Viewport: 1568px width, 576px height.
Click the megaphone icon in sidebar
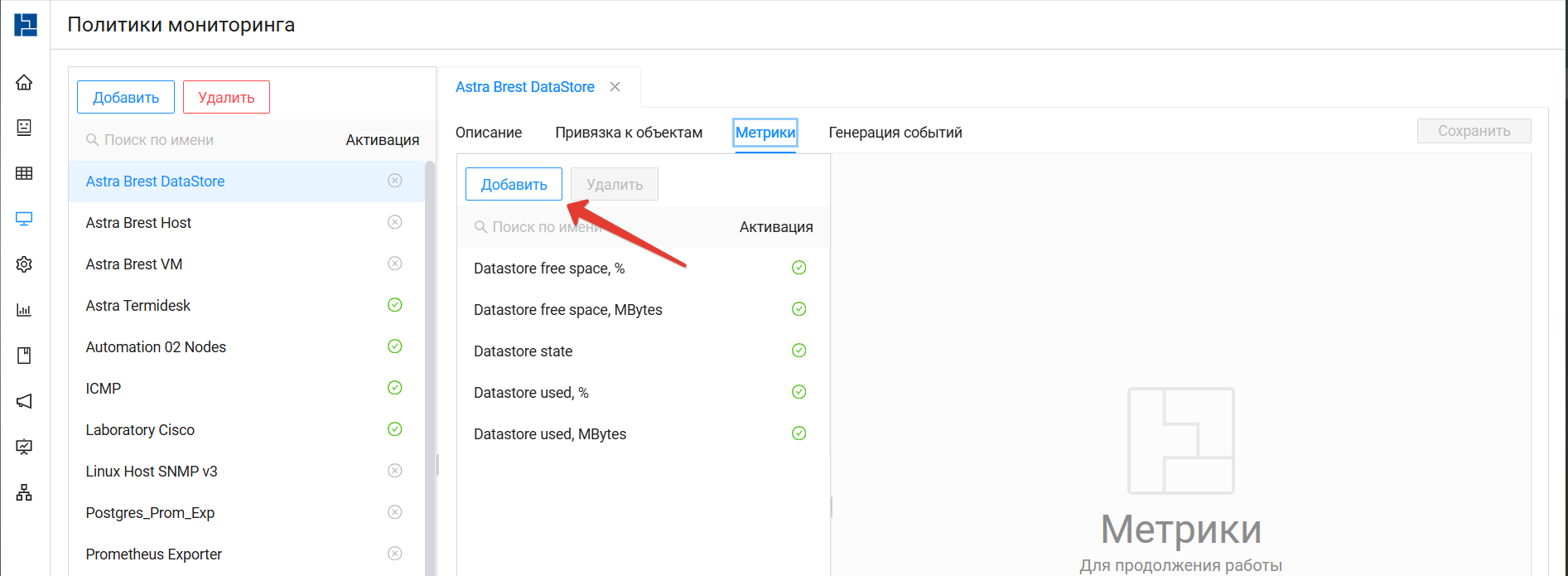24,401
